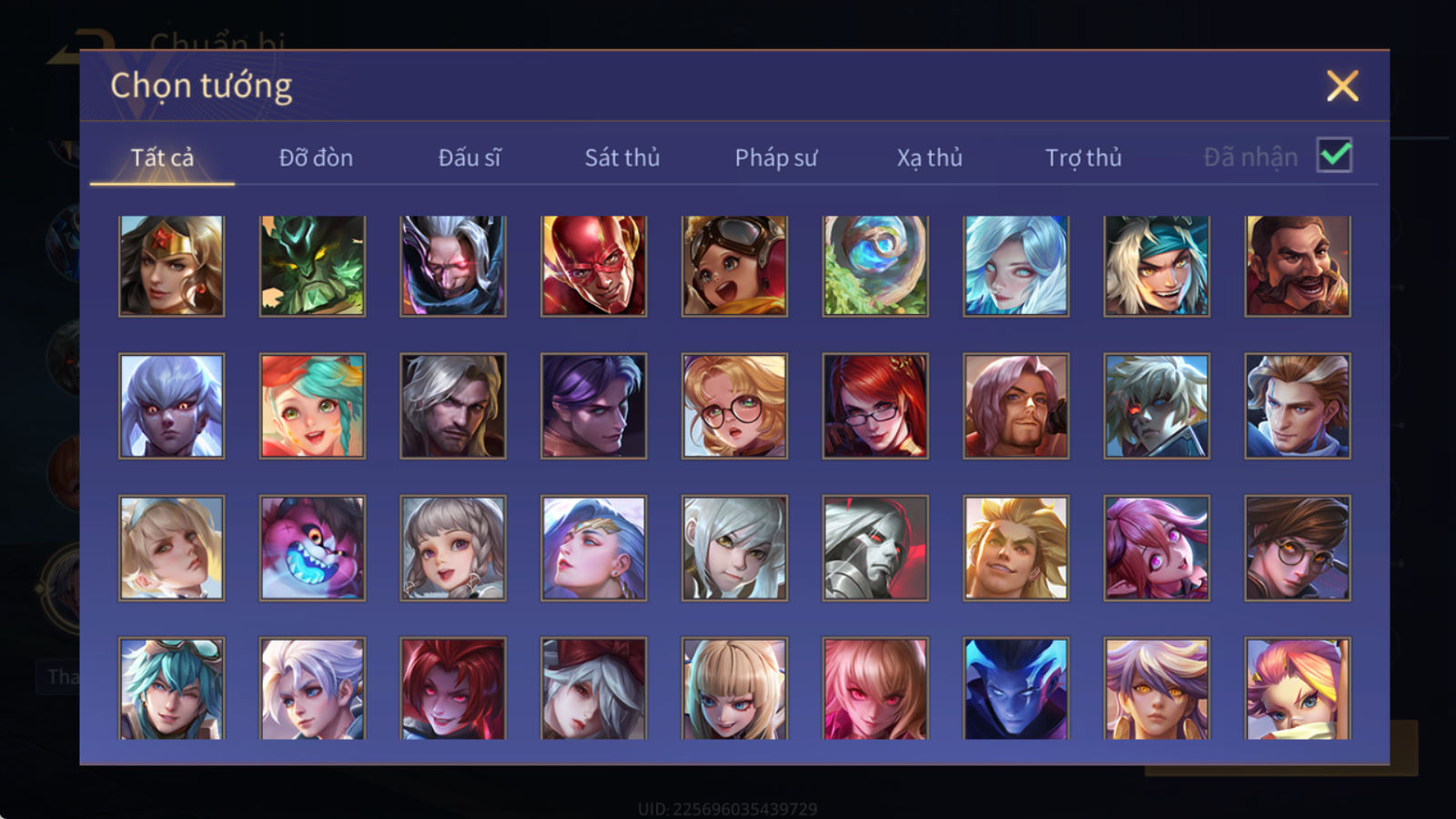Switch to the Đỡ đòn tab

316,157
